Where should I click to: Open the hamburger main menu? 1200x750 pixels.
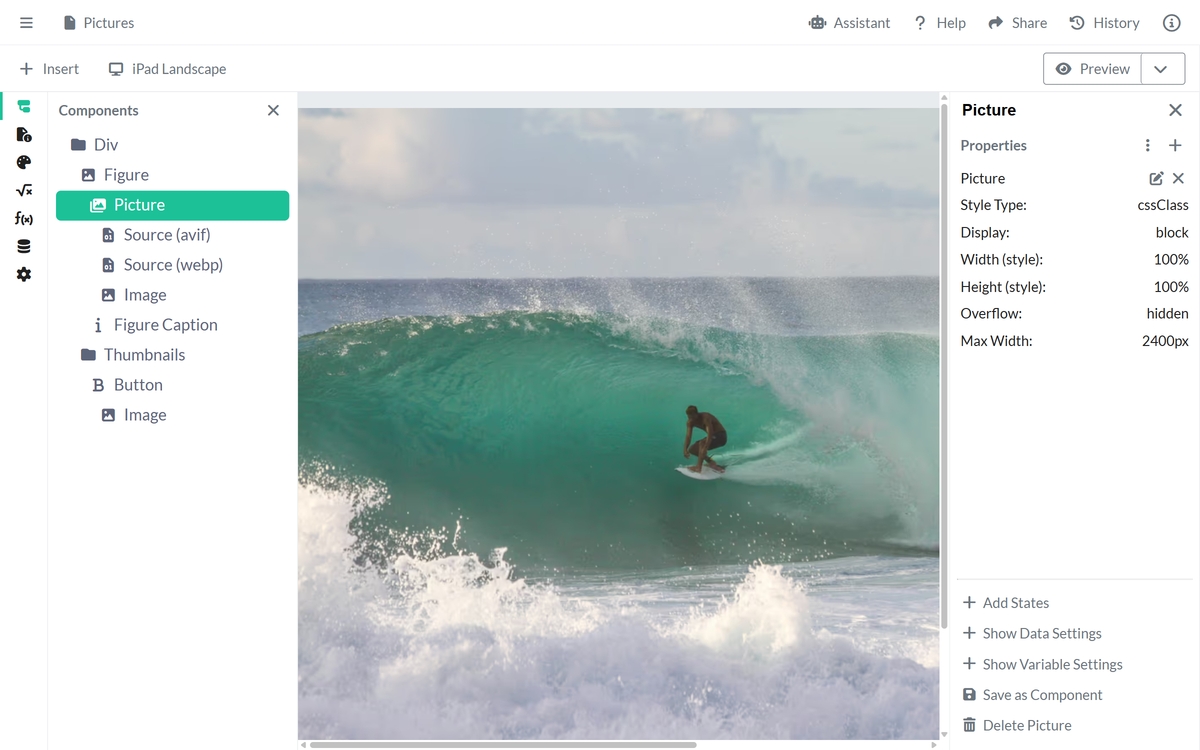[26, 23]
